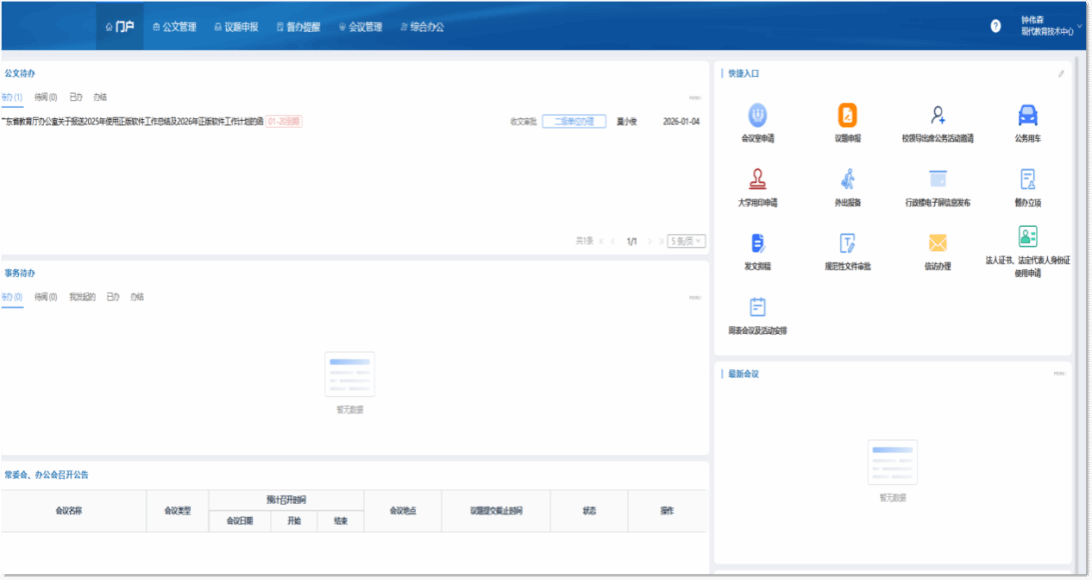
Task: Edit quick entries with the pencil icon
Action: [1061, 74]
